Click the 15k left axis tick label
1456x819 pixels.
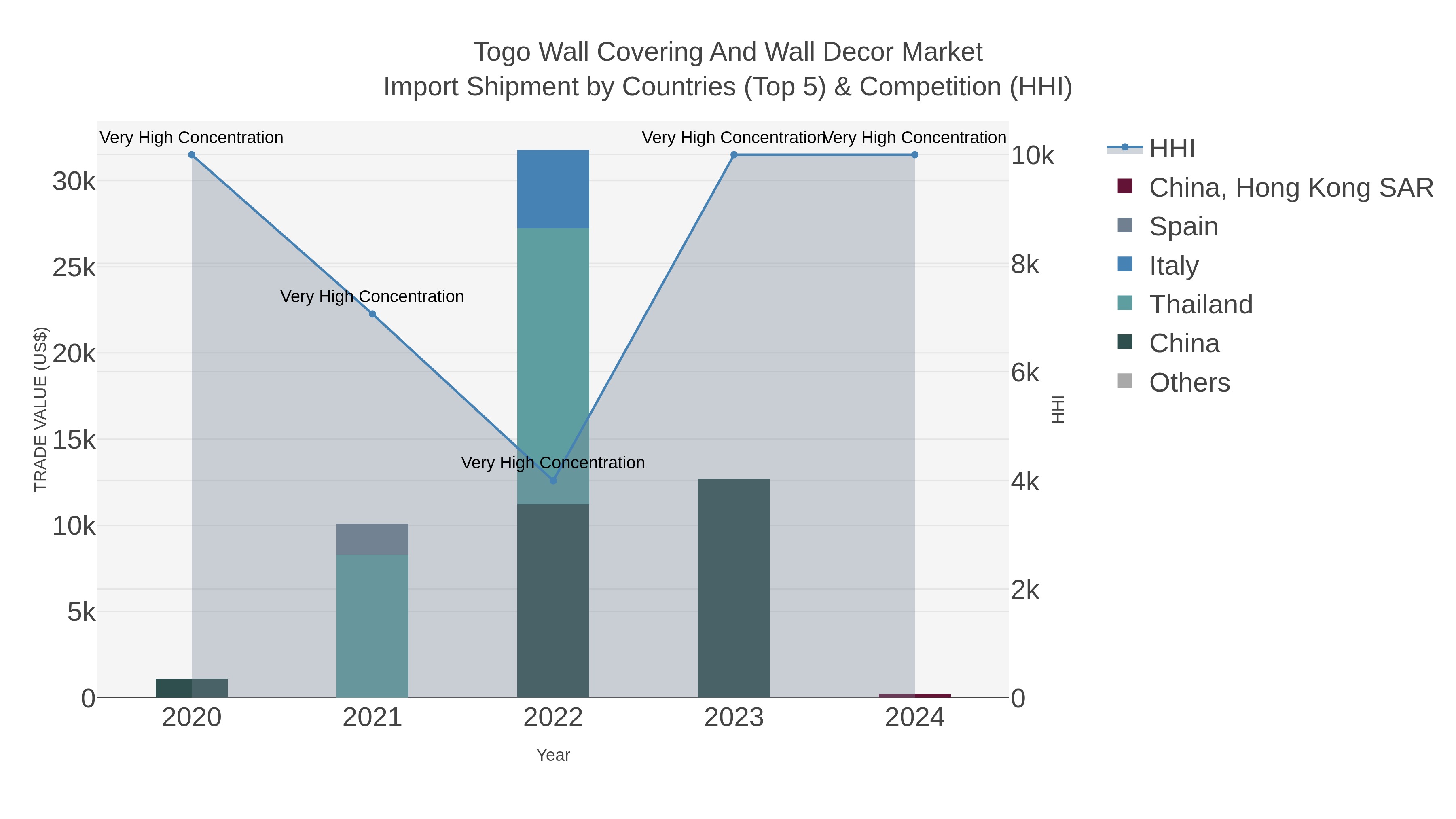[x=74, y=440]
